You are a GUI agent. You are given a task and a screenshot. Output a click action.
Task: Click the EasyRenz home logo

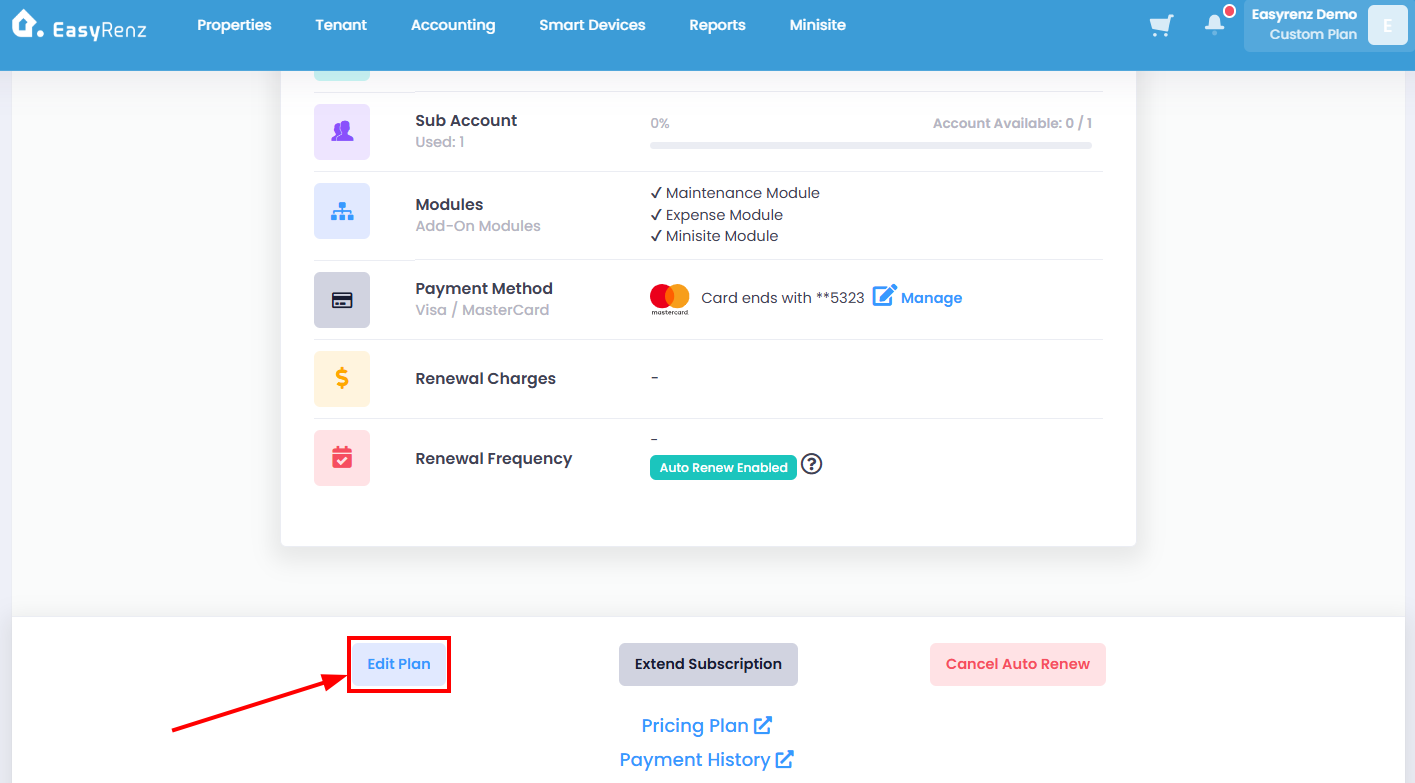(79, 26)
